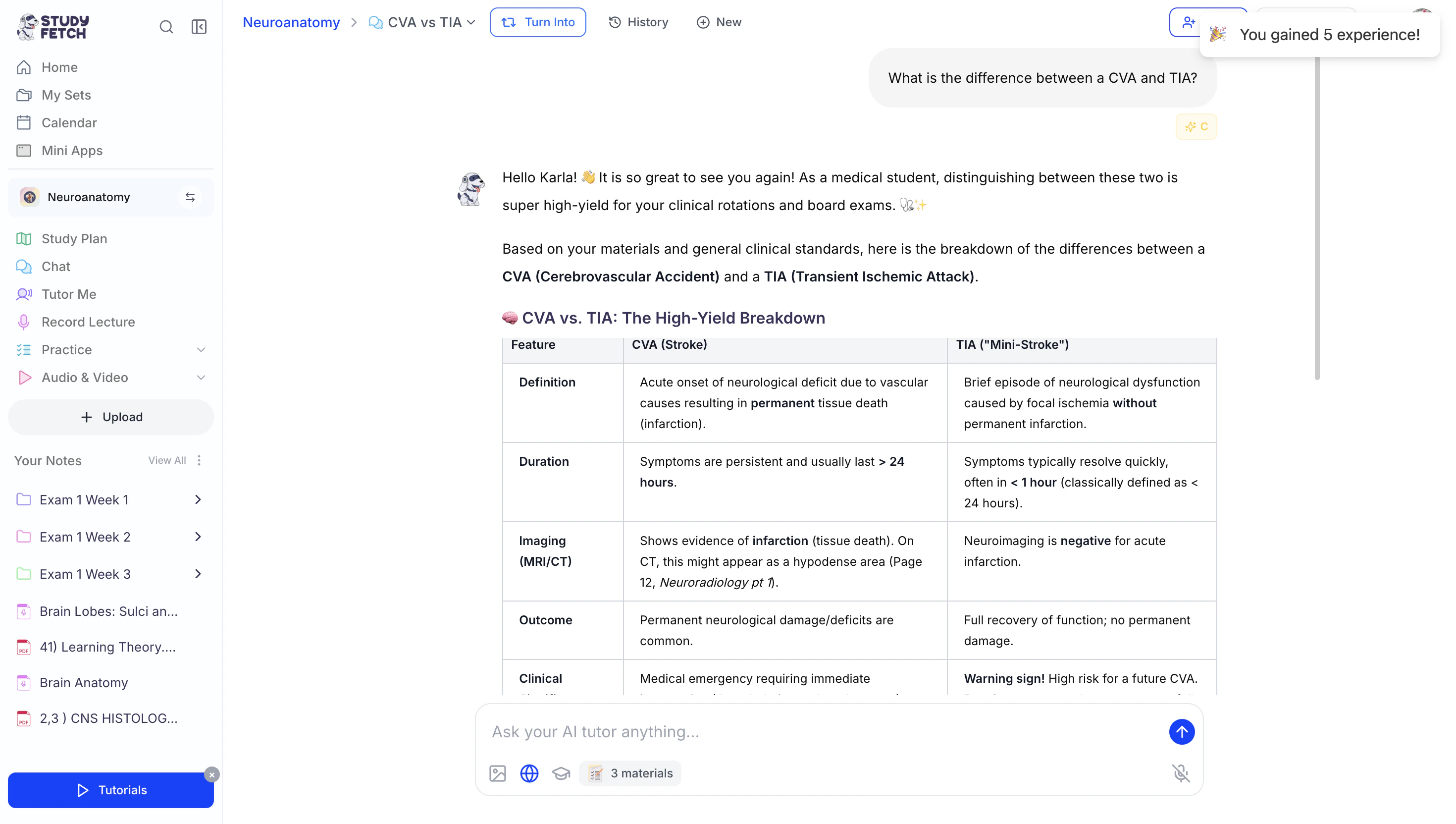The width and height of the screenshot is (1456, 824).
Task: Click the search magnifier icon in sidebar
Action: tap(166, 27)
